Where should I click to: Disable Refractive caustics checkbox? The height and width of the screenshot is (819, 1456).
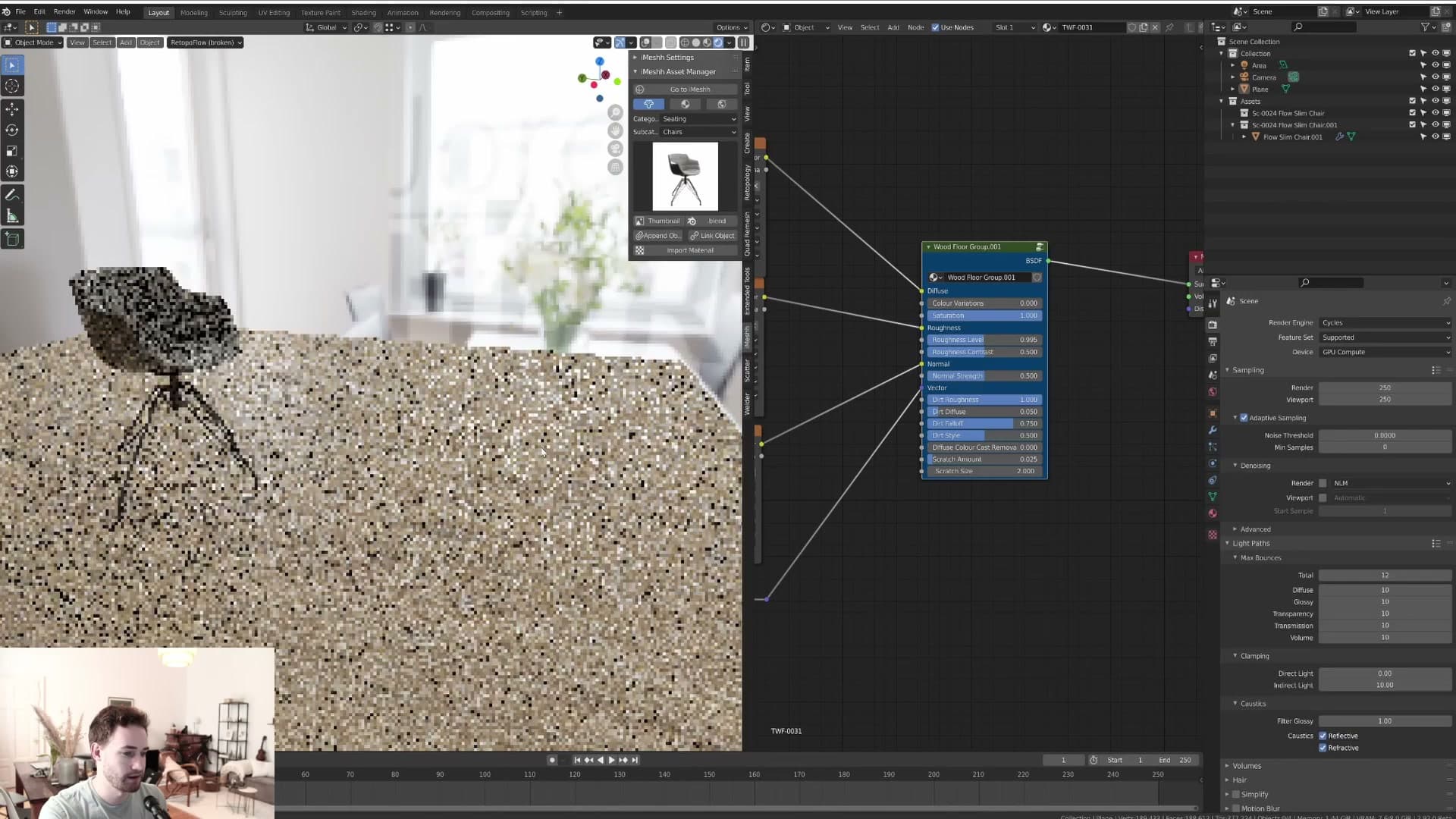[x=1323, y=748]
